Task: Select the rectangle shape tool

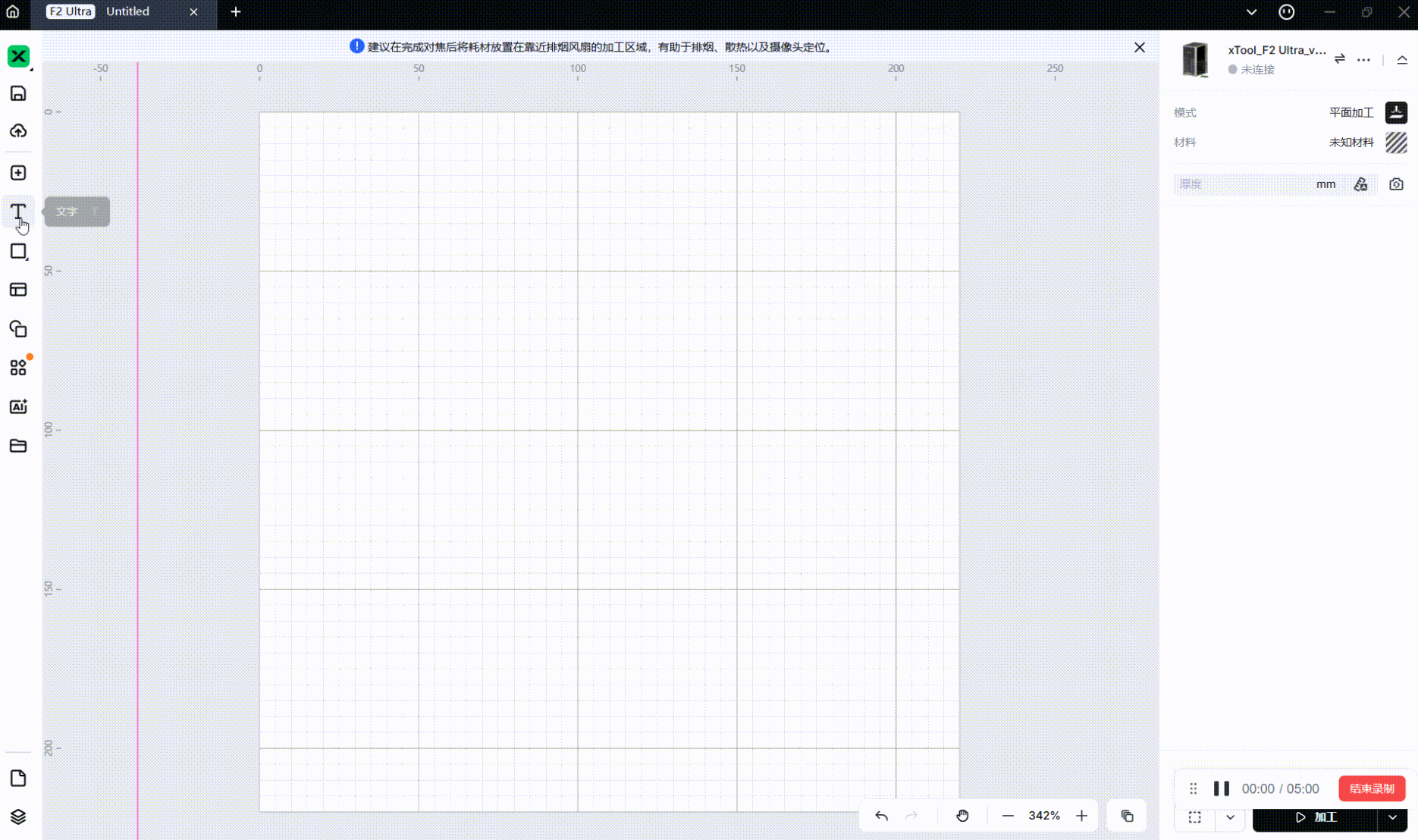Action: point(18,252)
